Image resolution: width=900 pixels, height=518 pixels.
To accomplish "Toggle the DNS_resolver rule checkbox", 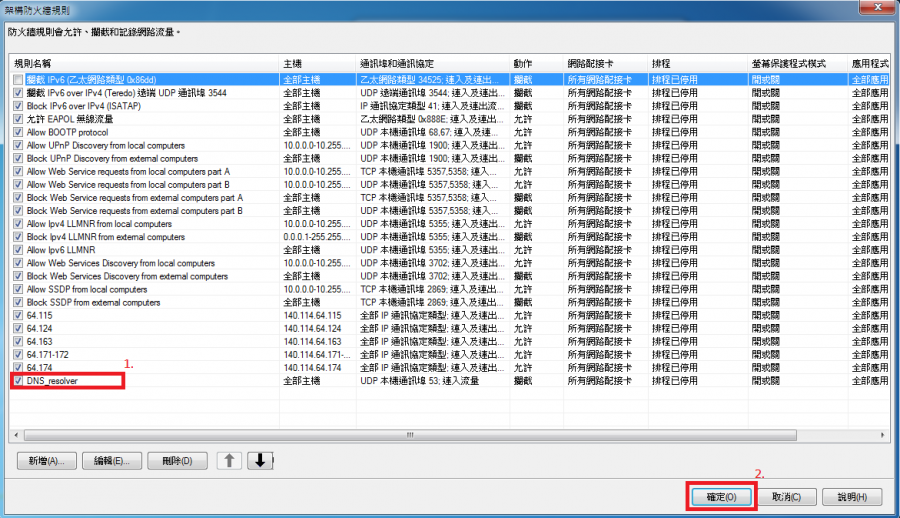I will 18,381.
